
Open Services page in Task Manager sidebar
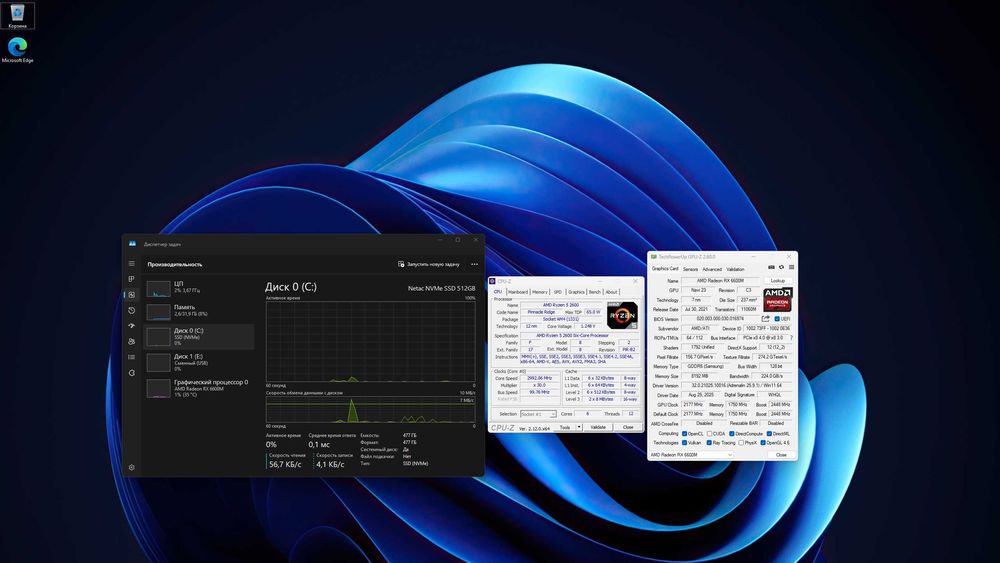pyautogui.click(x=131, y=373)
